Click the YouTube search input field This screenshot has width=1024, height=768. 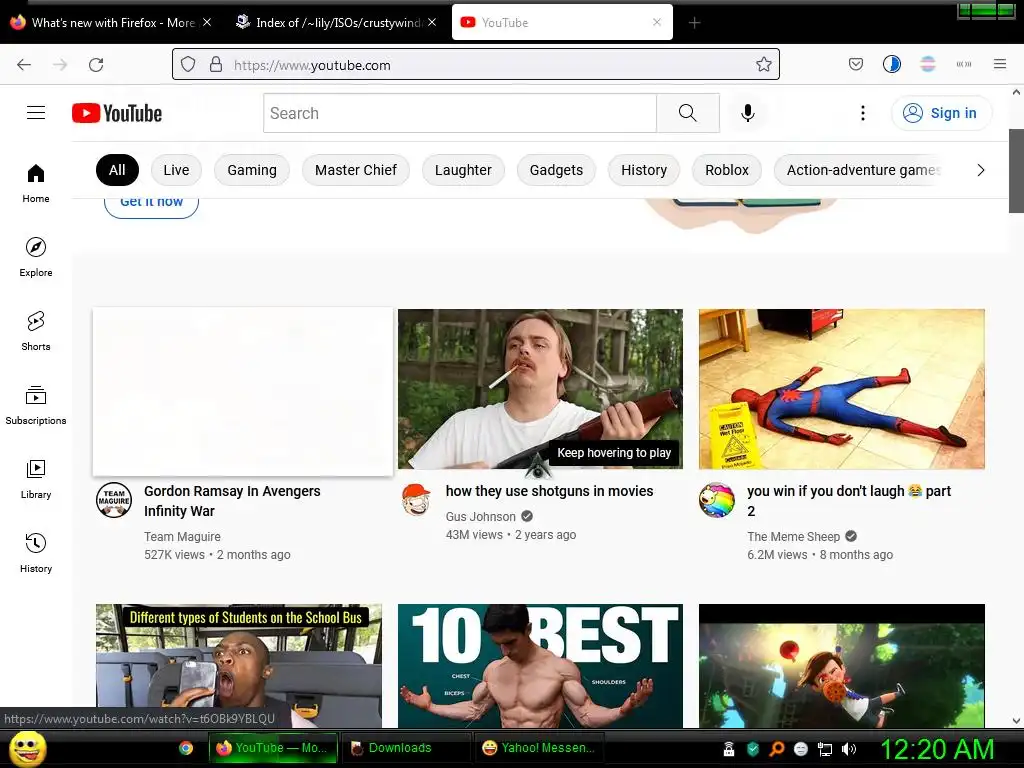pos(460,113)
